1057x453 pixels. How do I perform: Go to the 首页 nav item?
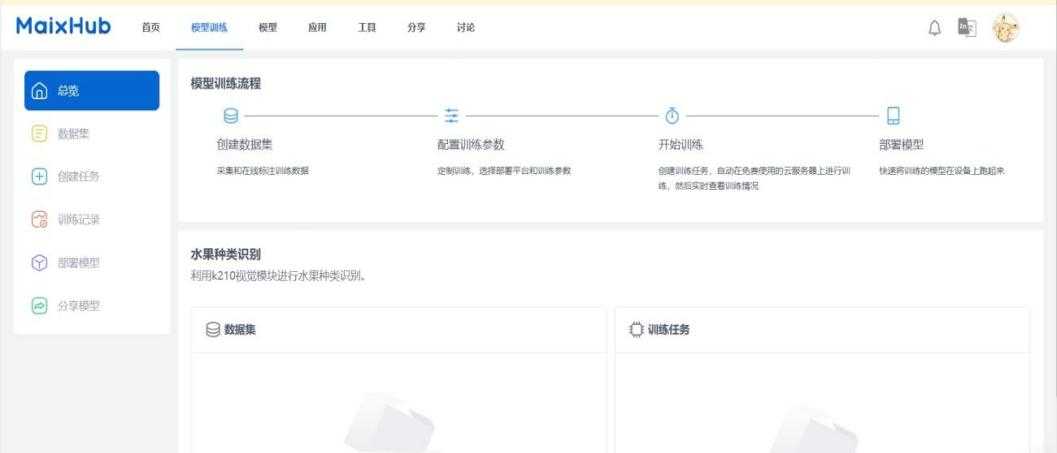coord(151,28)
